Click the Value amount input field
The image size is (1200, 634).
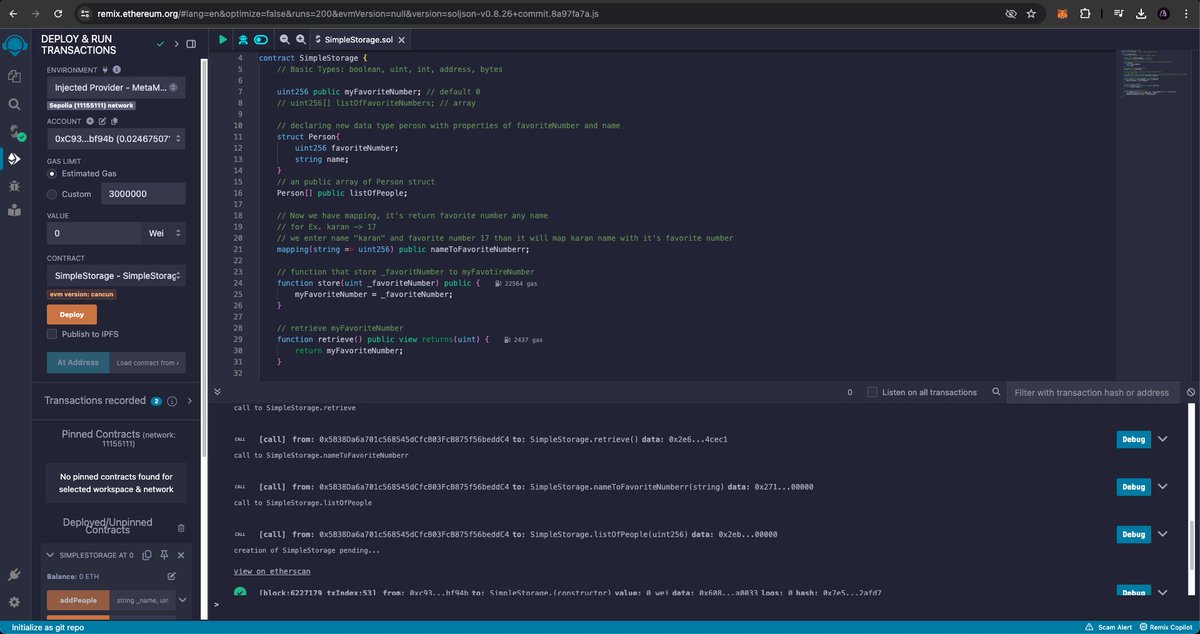click(x=94, y=233)
